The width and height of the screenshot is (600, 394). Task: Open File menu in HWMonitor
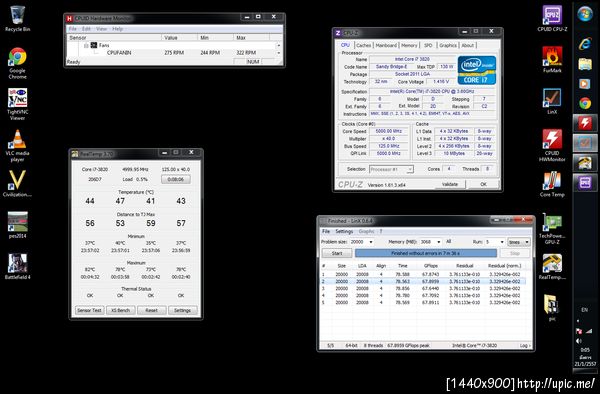click(x=72, y=29)
